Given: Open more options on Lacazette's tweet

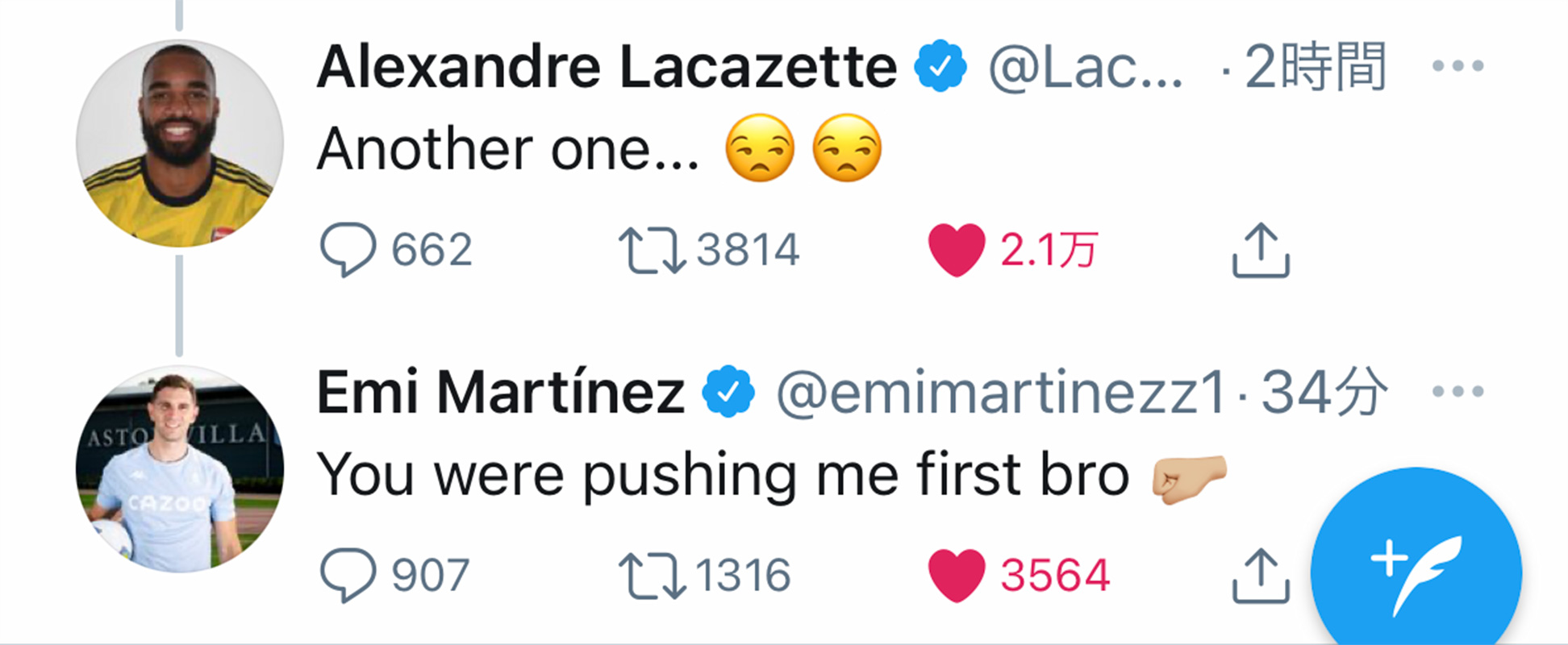Looking at the screenshot, I should [x=1457, y=66].
